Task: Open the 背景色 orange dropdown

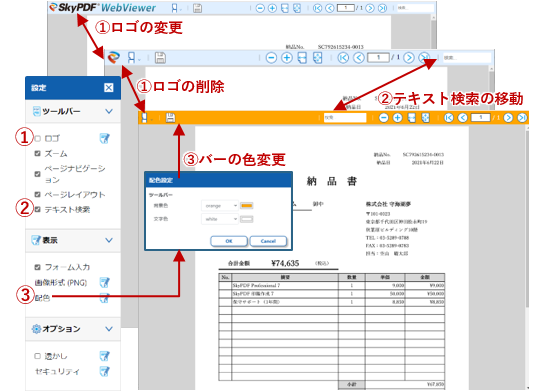Action: (220, 206)
